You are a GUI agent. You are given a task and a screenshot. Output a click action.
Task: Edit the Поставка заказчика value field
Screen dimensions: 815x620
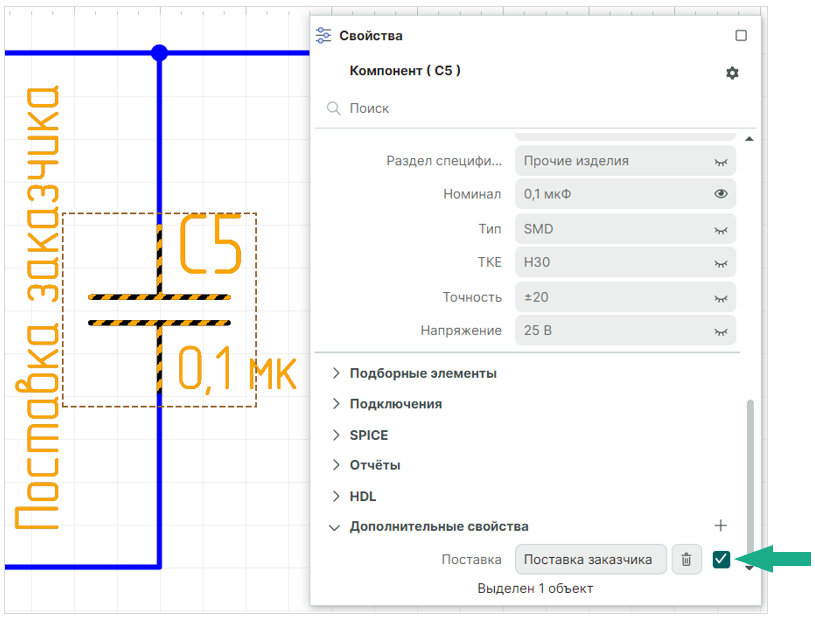point(591,560)
